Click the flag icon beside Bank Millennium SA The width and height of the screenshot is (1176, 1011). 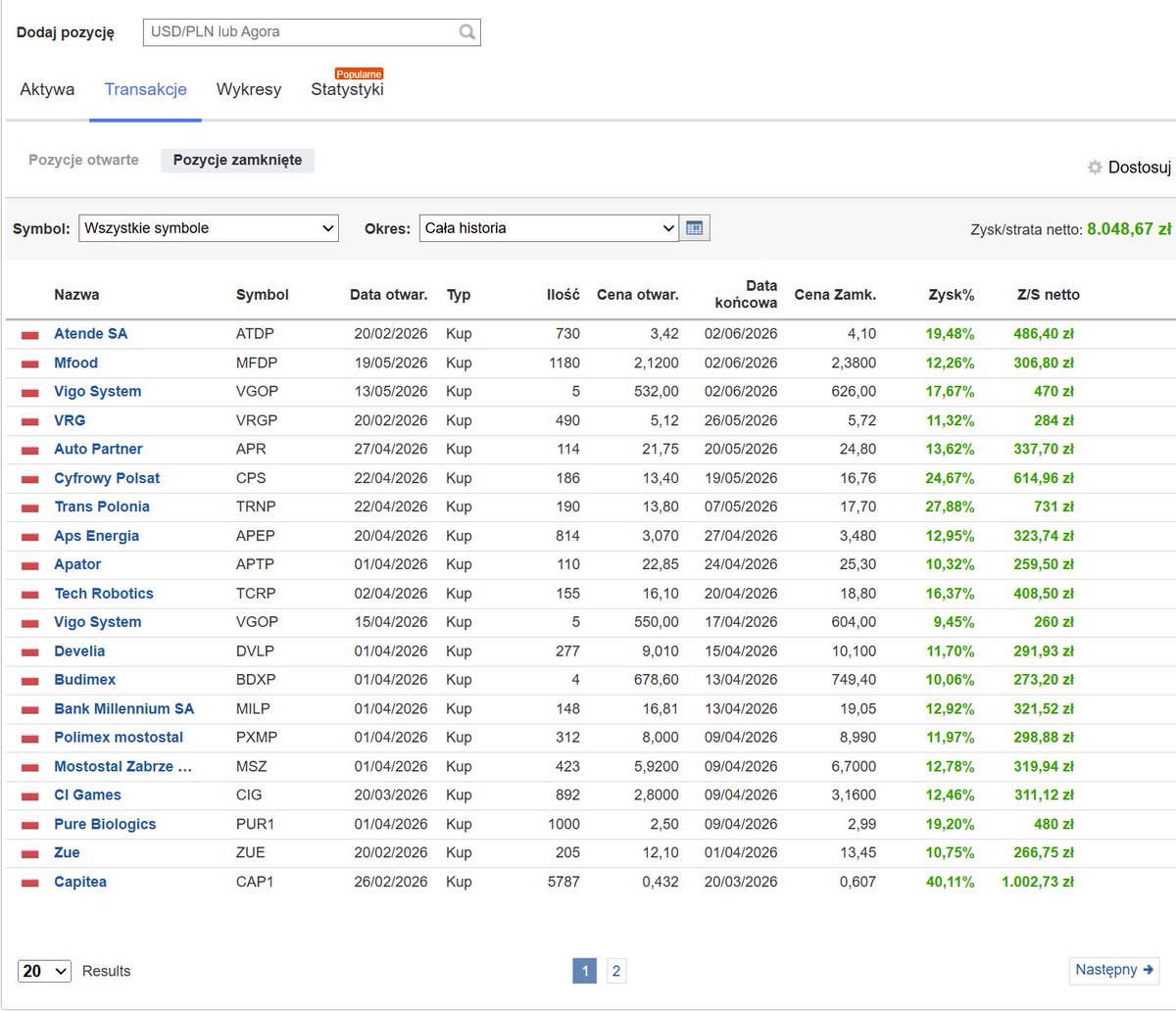tap(30, 709)
